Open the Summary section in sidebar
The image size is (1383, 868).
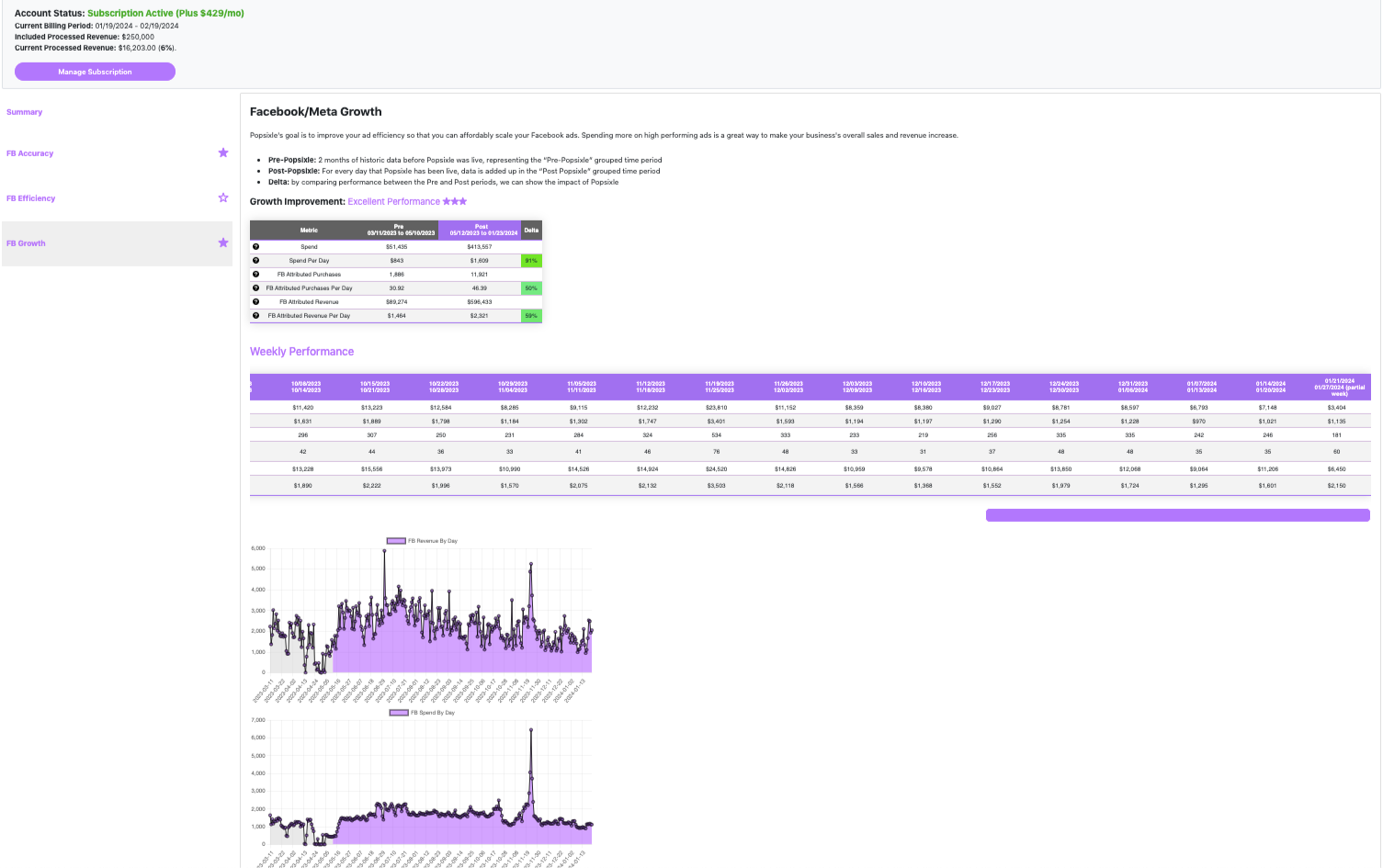pos(25,112)
